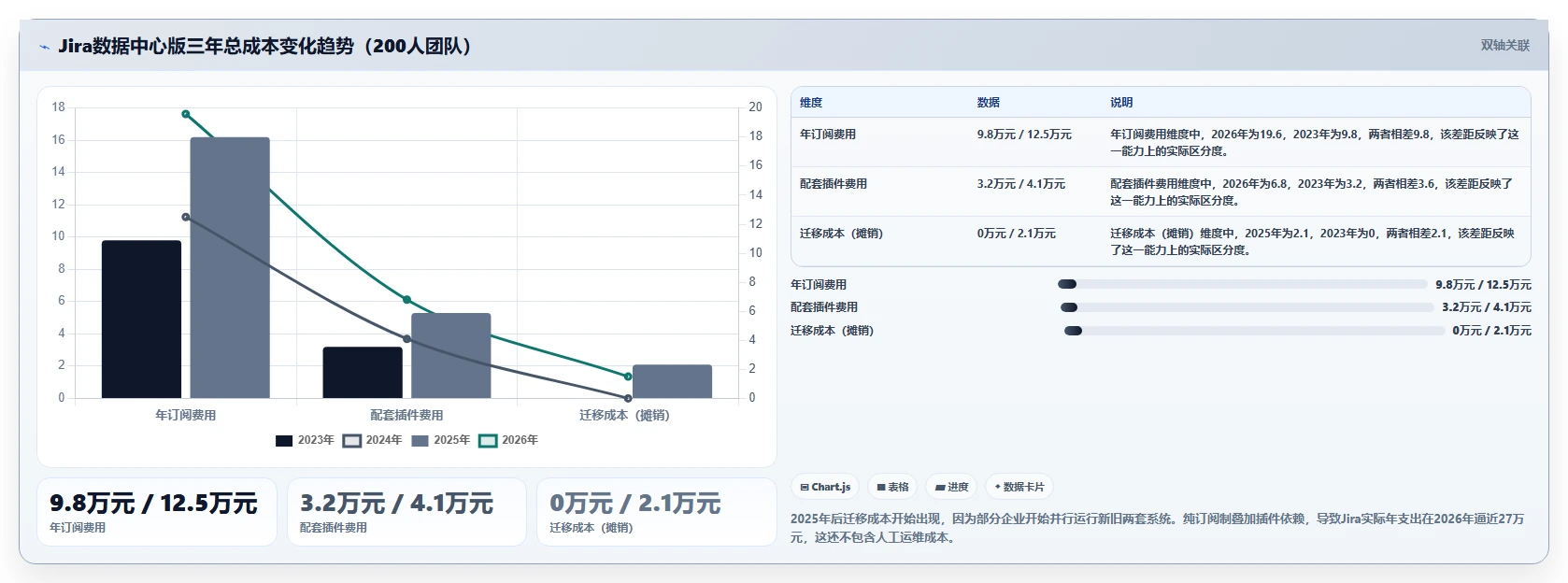Click the card title Jira数据中心版三年总成本变化趋势
Screen dimensions: 1568x583
coord(265,46)
